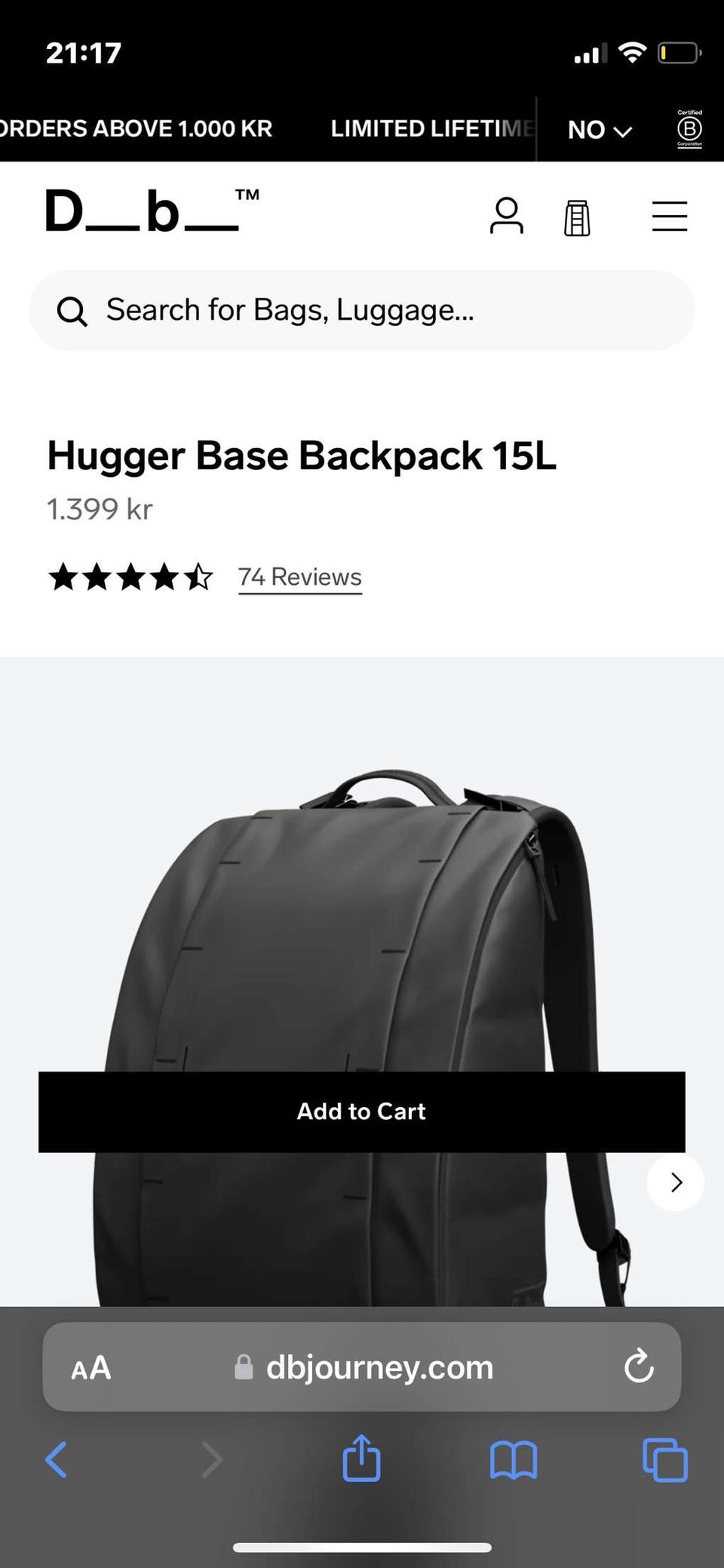This screenshot has width=724, height=1568.
Task: Open Safari bookmarks
Action: point(514,1459)
